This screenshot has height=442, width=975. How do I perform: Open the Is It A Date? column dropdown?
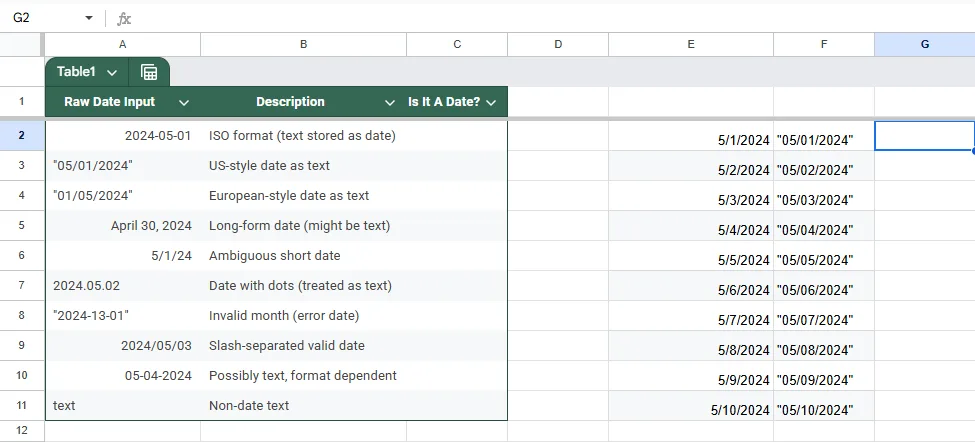point(491,103)
